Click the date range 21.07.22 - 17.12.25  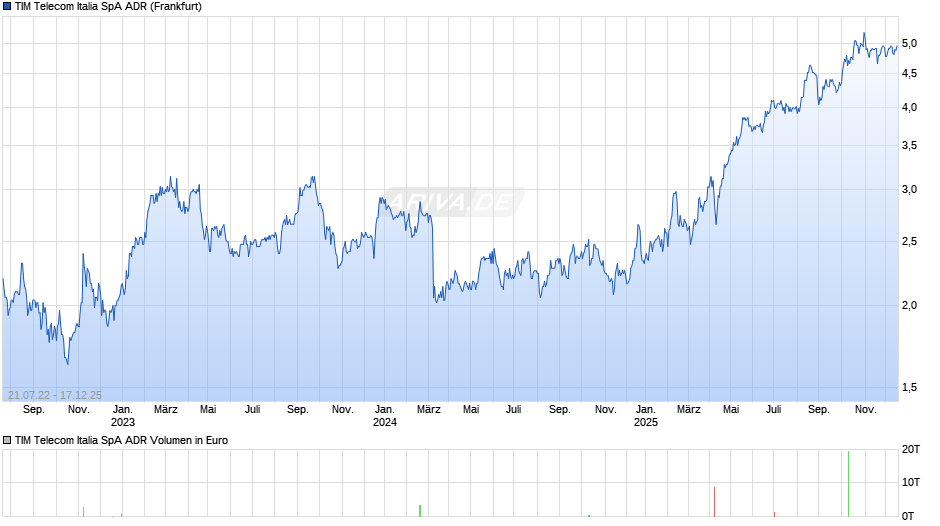coord(55,395)
